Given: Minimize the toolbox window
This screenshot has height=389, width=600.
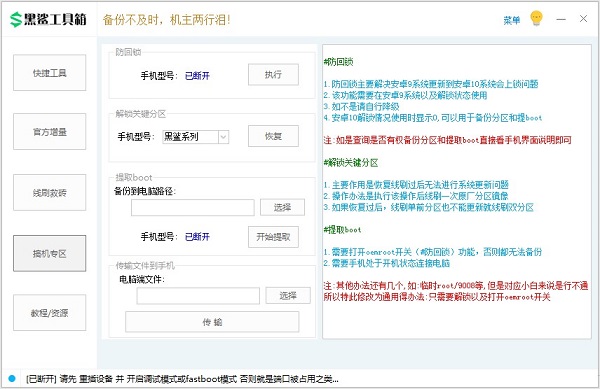Looking at the screenshot, I should 561,19.
